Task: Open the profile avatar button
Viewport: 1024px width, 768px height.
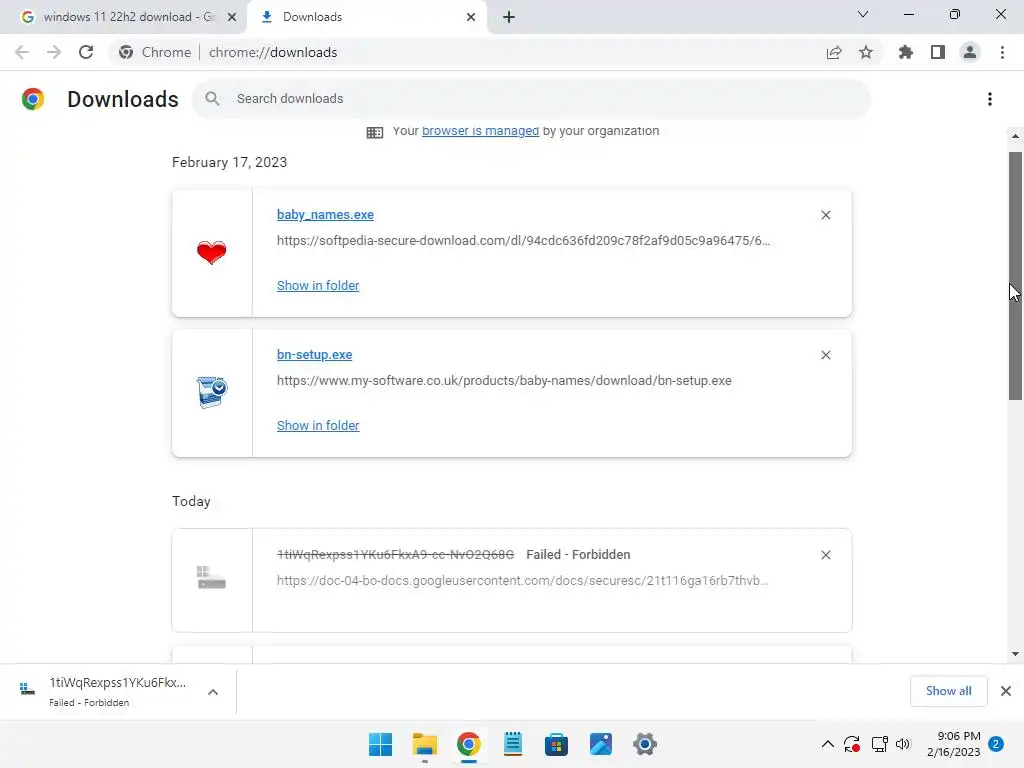Action: [x=970, y=52]
